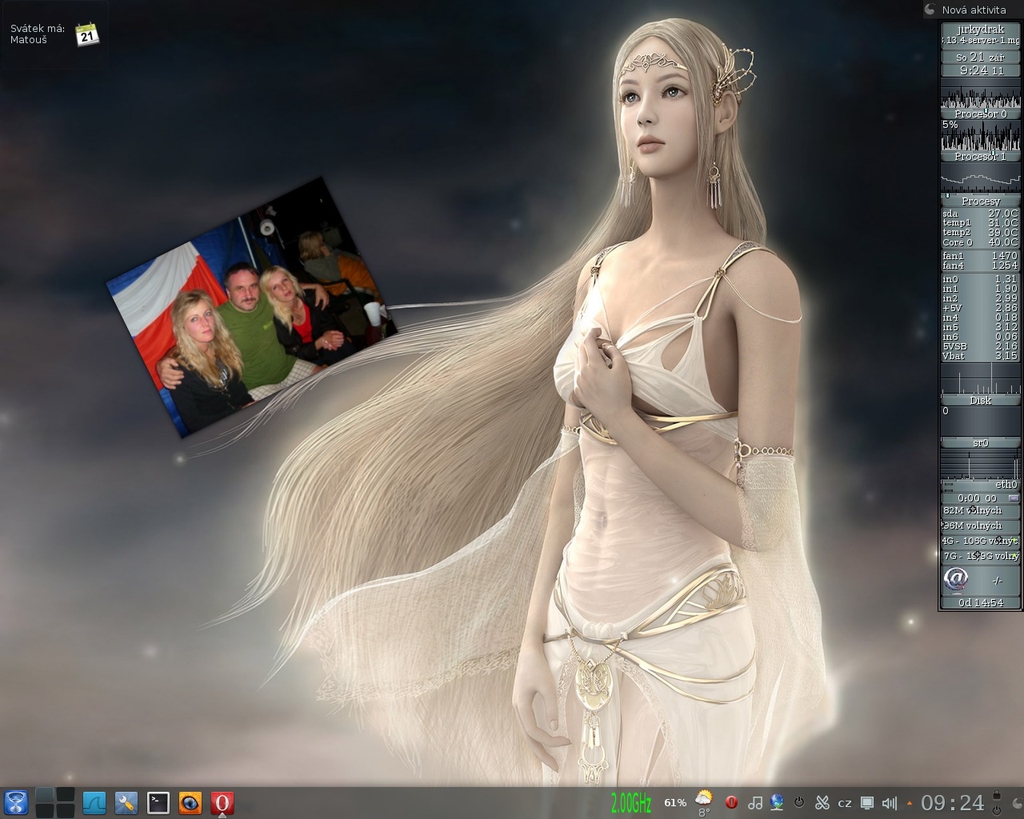Image resolution: width=1024 pixels, height=819 pixels.
Task: Activate the Opera browser task button
Action: [222, 803]
